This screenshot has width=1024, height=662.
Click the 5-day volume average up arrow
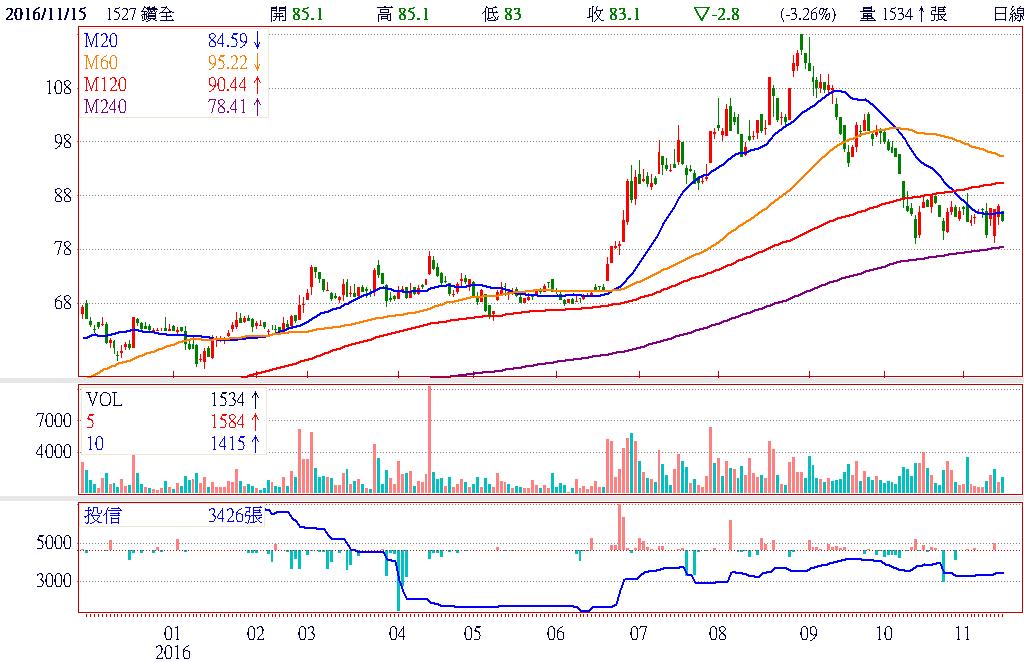(255, 421)
